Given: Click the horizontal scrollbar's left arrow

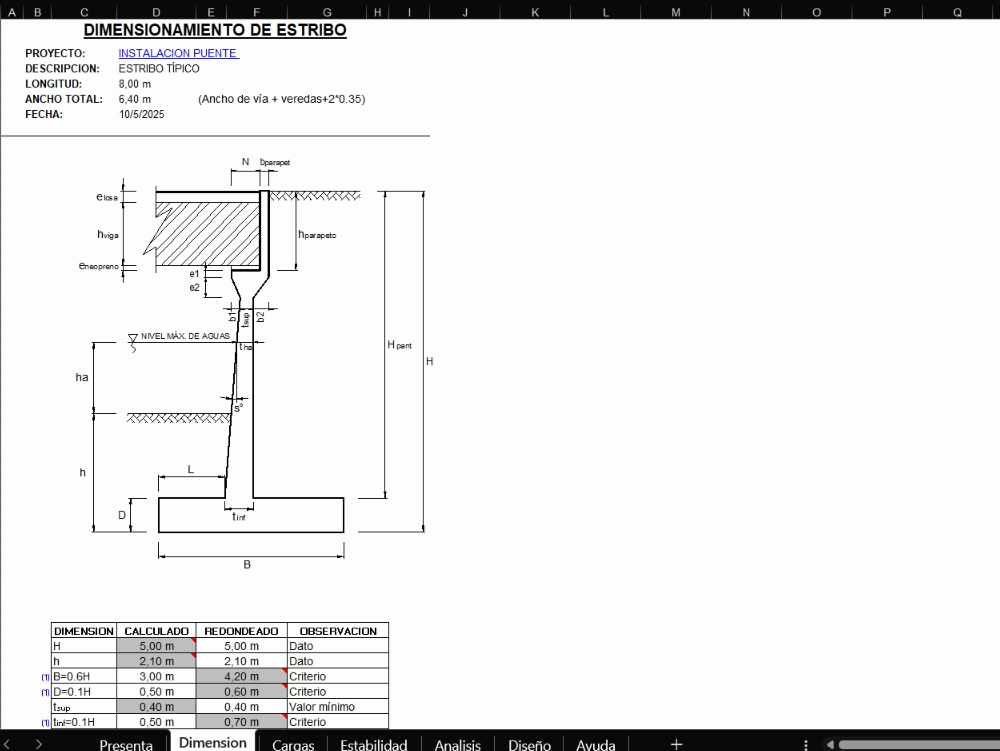Looking at the screenshot, I should point(829,744).
